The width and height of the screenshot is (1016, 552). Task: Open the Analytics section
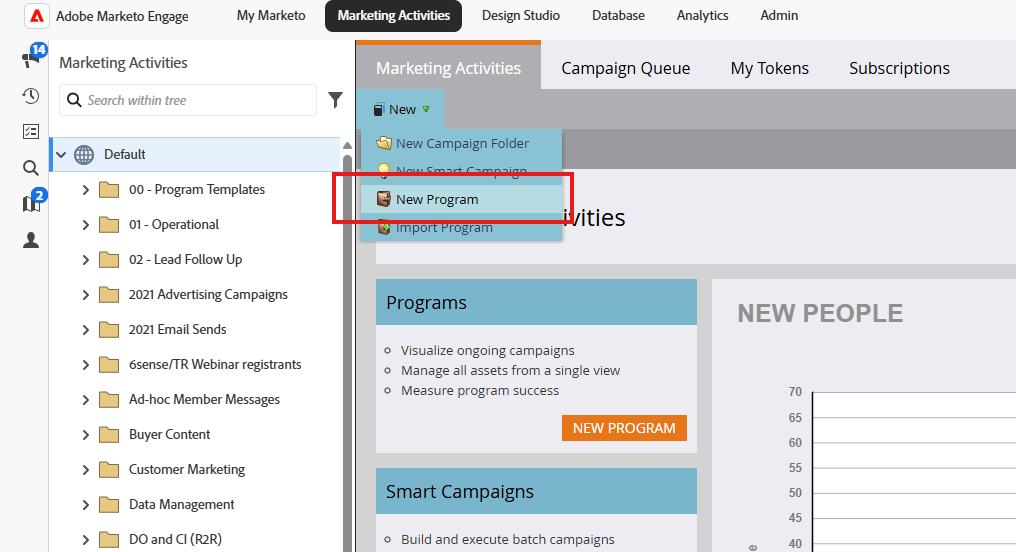[702, 16]
